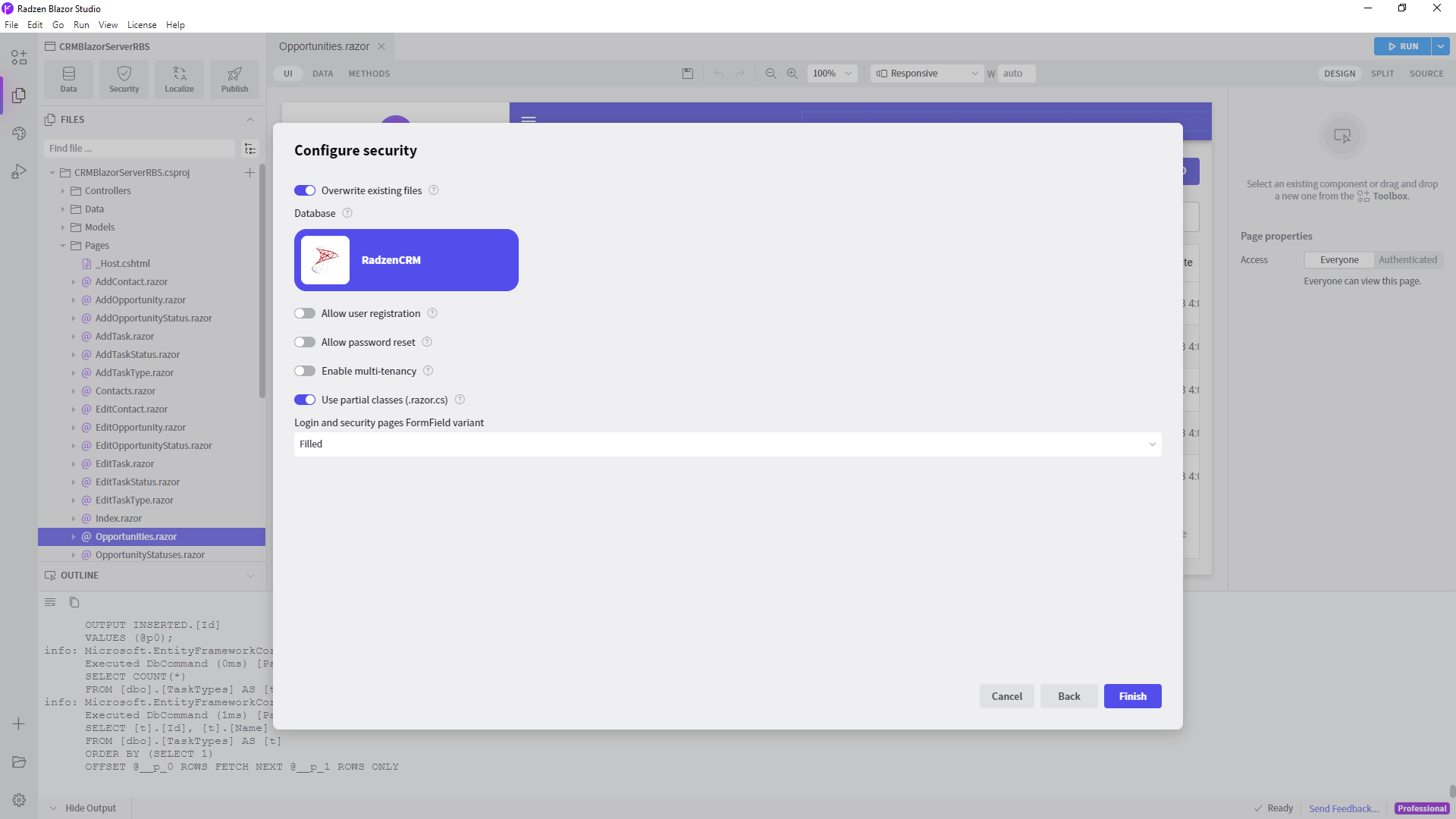Viewport: 1456px width, 819px height.
Task: Expand the Models folder
Action: 63,227
